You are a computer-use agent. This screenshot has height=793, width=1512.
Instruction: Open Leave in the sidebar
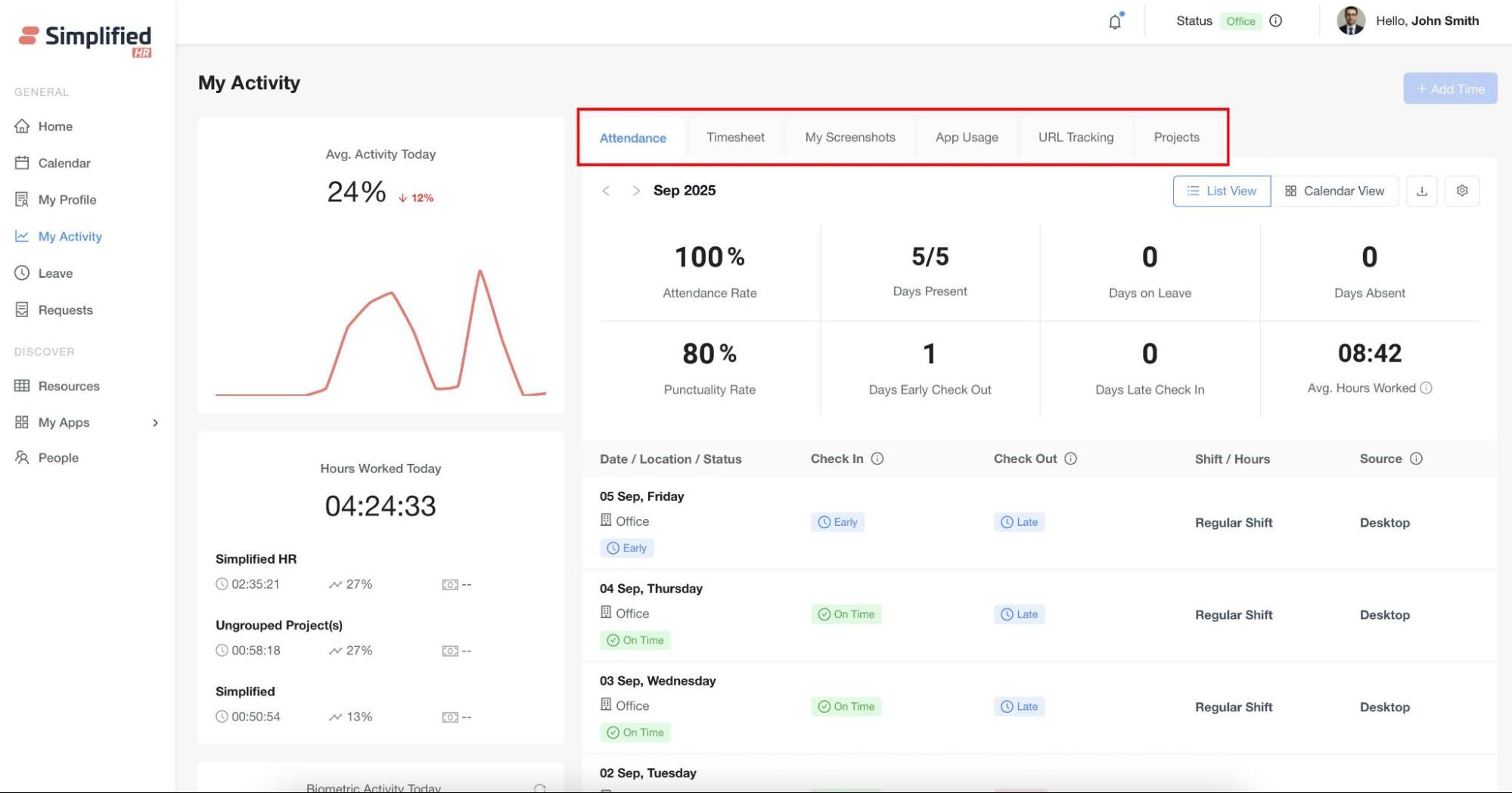click(x=55, y=273)
